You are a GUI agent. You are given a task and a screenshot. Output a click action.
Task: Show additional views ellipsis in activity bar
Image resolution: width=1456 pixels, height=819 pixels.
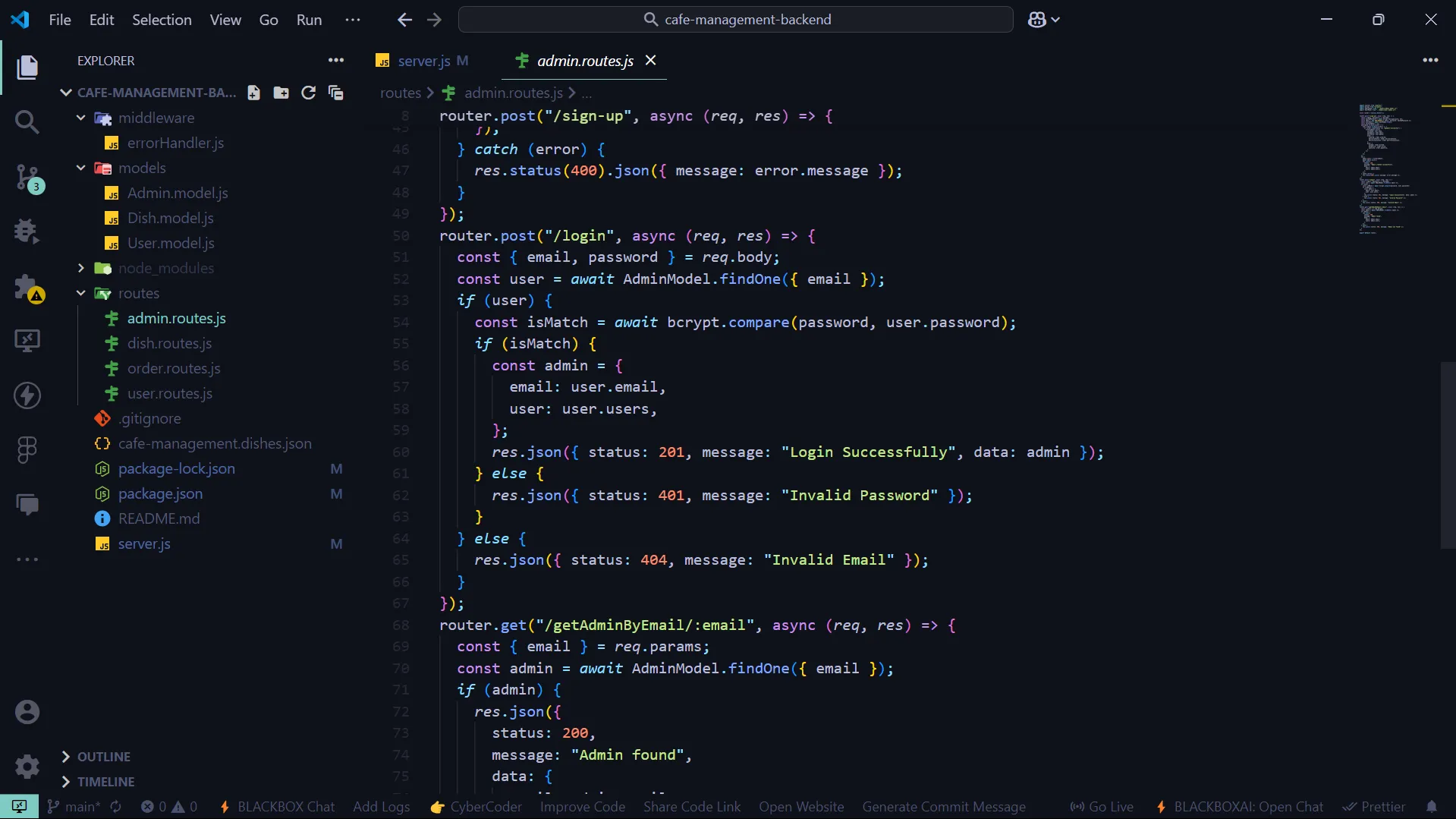(27, 559)
